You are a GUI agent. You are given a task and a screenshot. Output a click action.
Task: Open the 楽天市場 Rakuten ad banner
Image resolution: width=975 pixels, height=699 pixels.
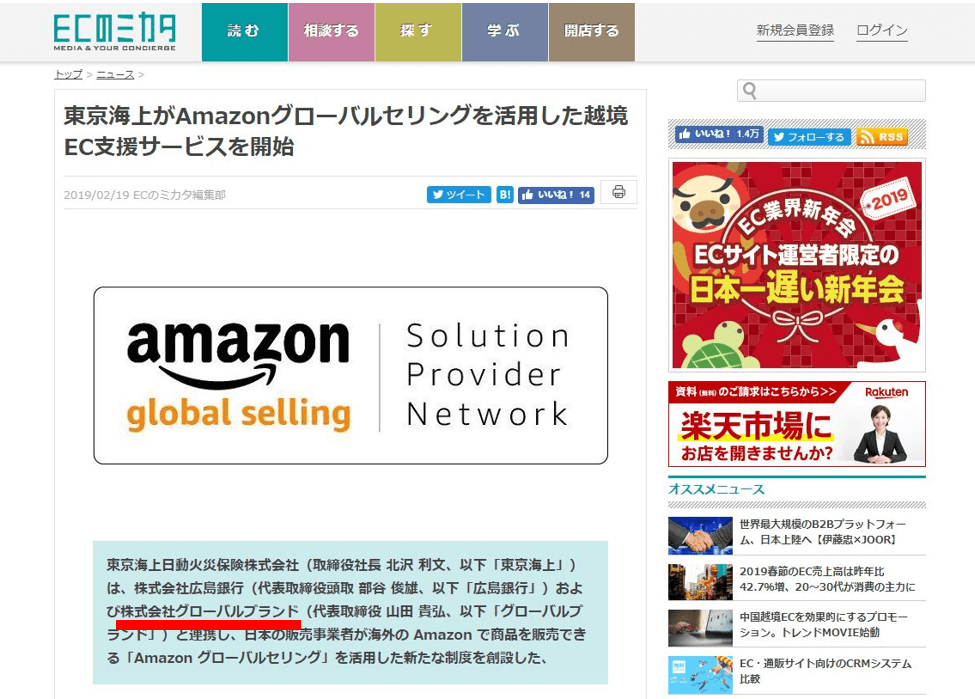(x=797, y=424)
